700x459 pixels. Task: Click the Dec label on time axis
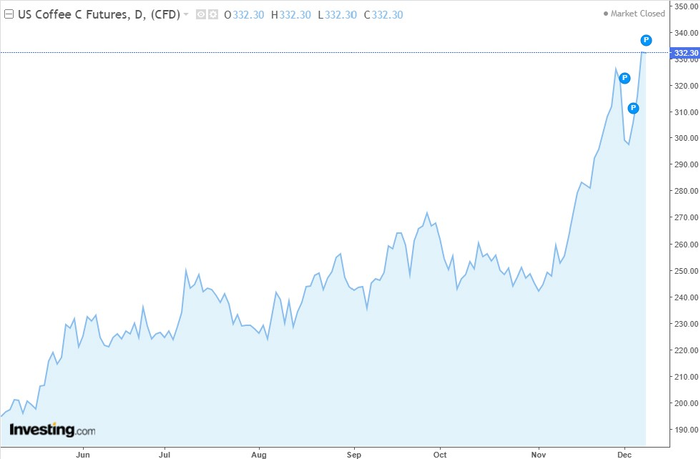point(624,455)
